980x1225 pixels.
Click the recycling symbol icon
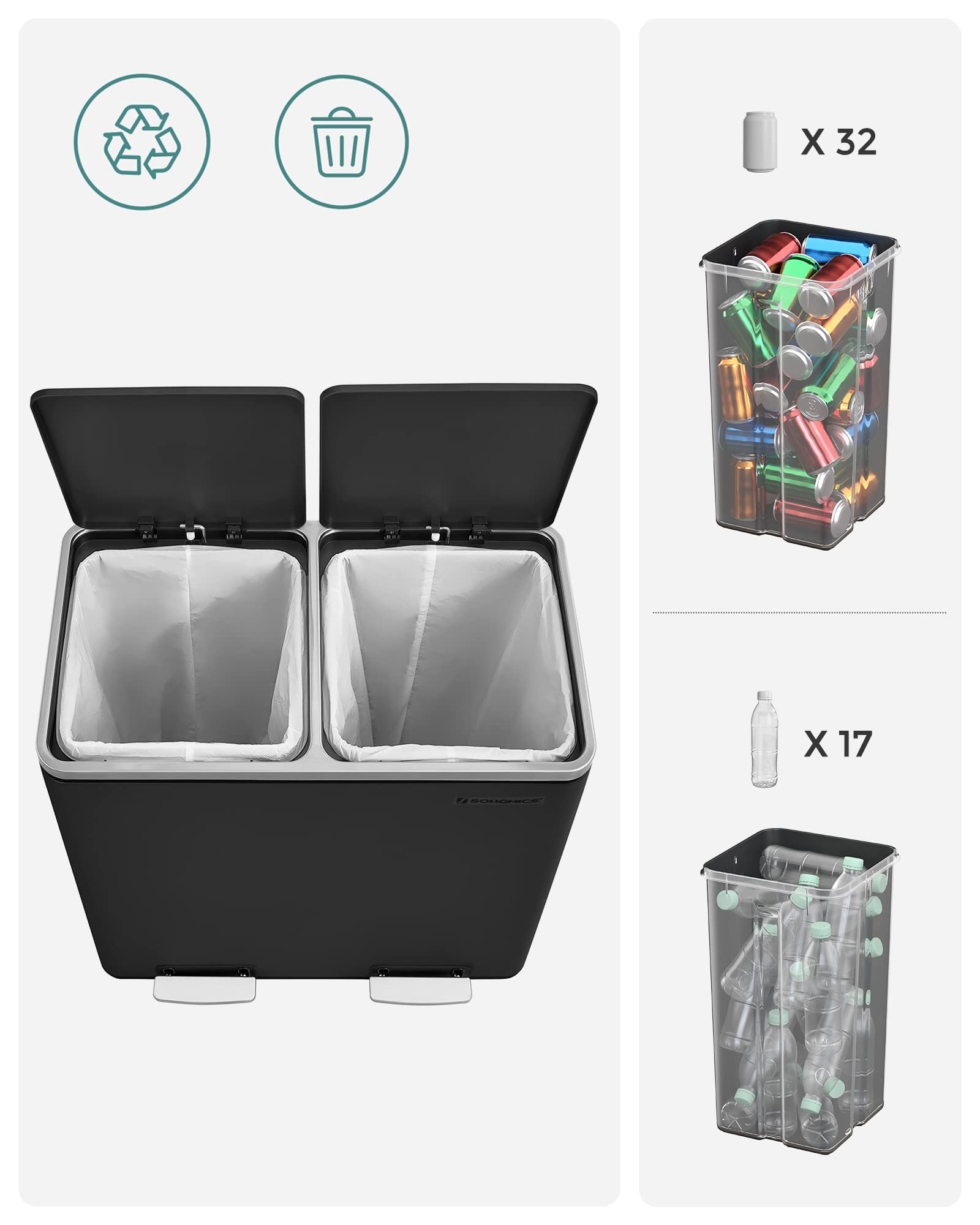pyautogui.click(x=142, y=141)
